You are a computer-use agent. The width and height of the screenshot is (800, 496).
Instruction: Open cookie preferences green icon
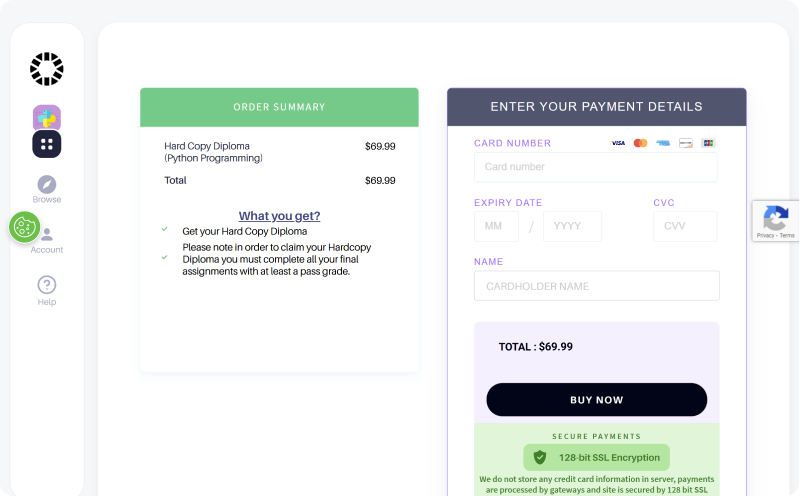click(x=24, y=227)
